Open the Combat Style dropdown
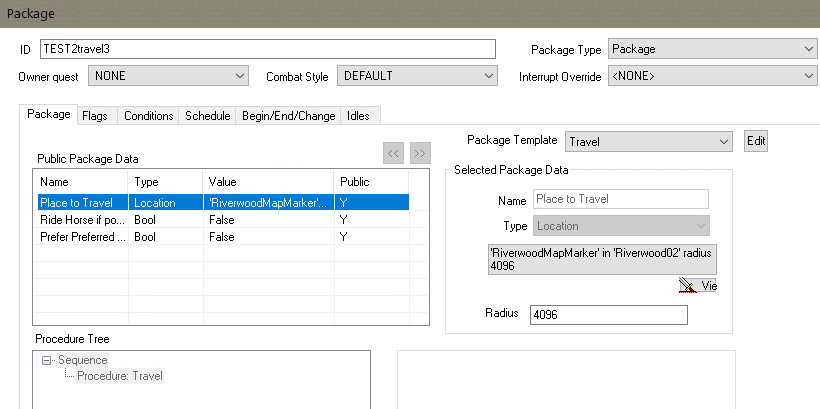The image size is (820, 409). (x=417, y=76)
